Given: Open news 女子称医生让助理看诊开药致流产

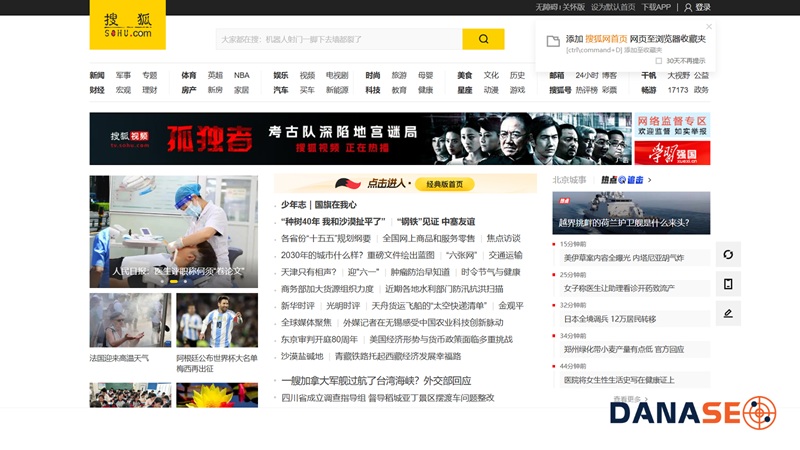Looking at the screenshot, I should pyautogui.click(x=619, y=288).
